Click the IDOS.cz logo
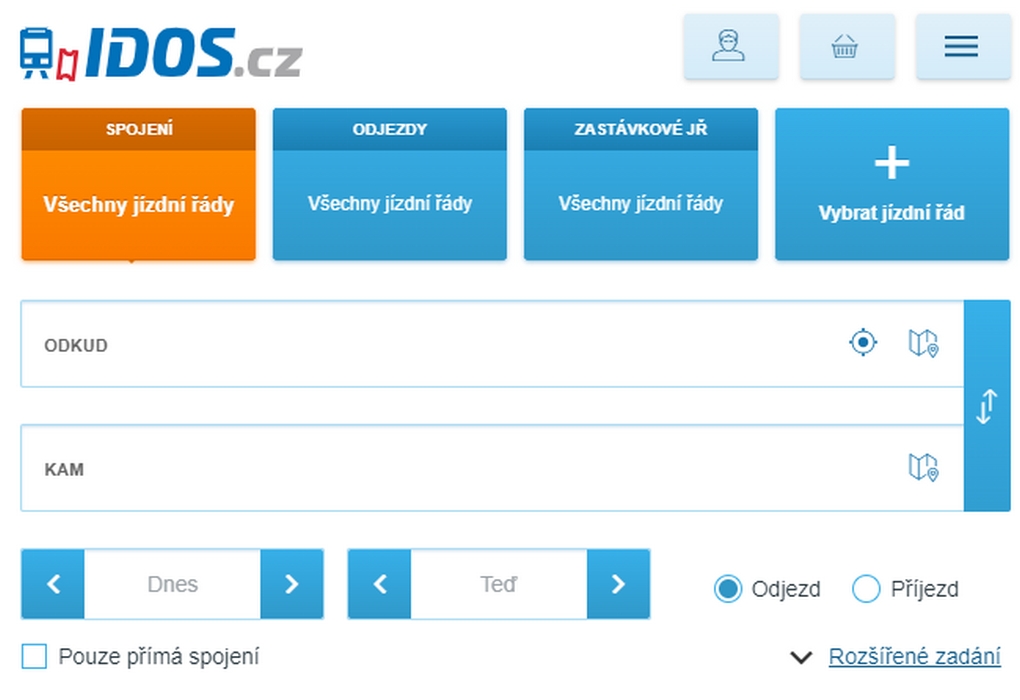The width and height of the screenshot is (1020, 700). (160, 52)
